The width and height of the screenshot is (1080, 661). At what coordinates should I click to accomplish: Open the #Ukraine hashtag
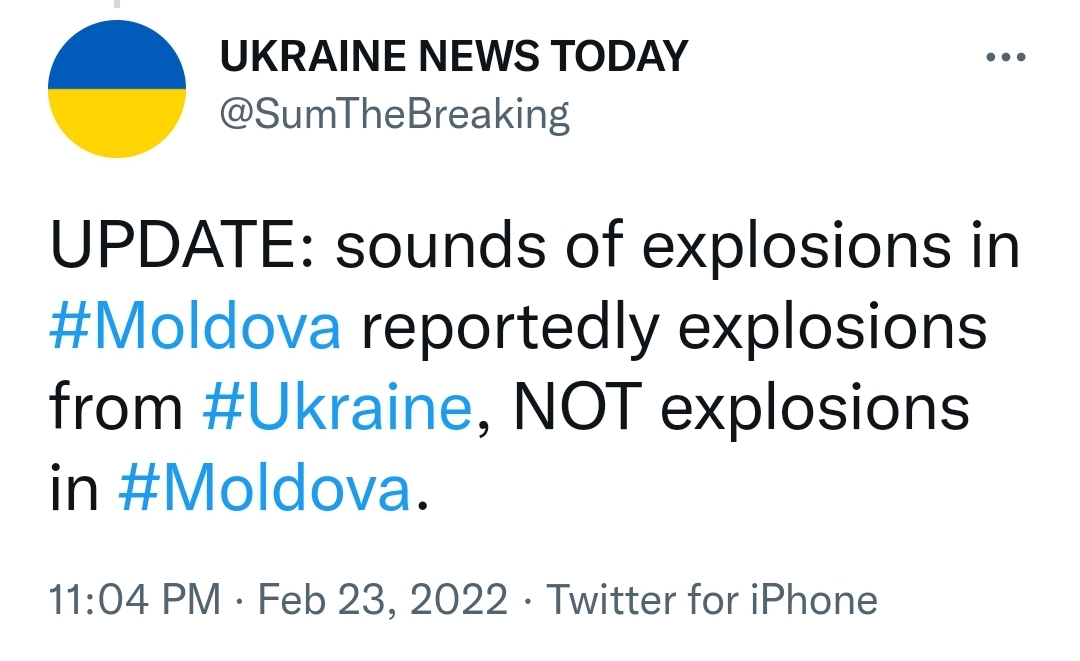pyautogui.click(x=336, y=408)
